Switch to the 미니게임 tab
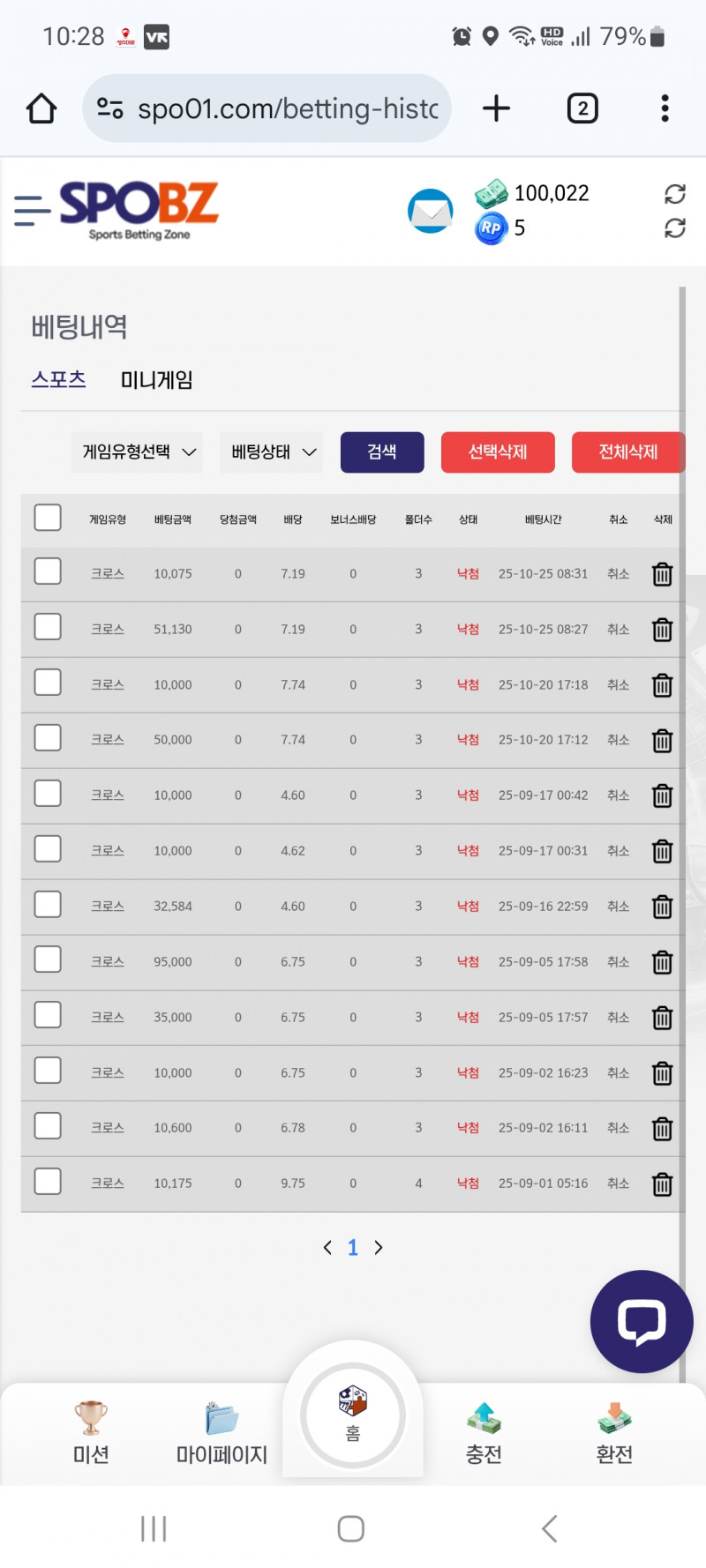The width and height of the screenshot is (706, 1568). [156, 380]
